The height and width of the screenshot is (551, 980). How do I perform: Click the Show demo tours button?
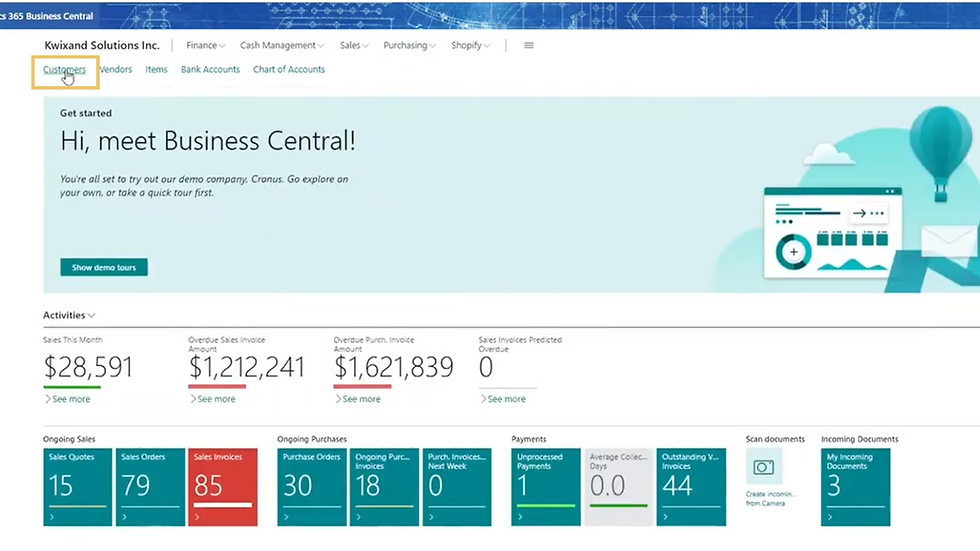click(104, 267)
